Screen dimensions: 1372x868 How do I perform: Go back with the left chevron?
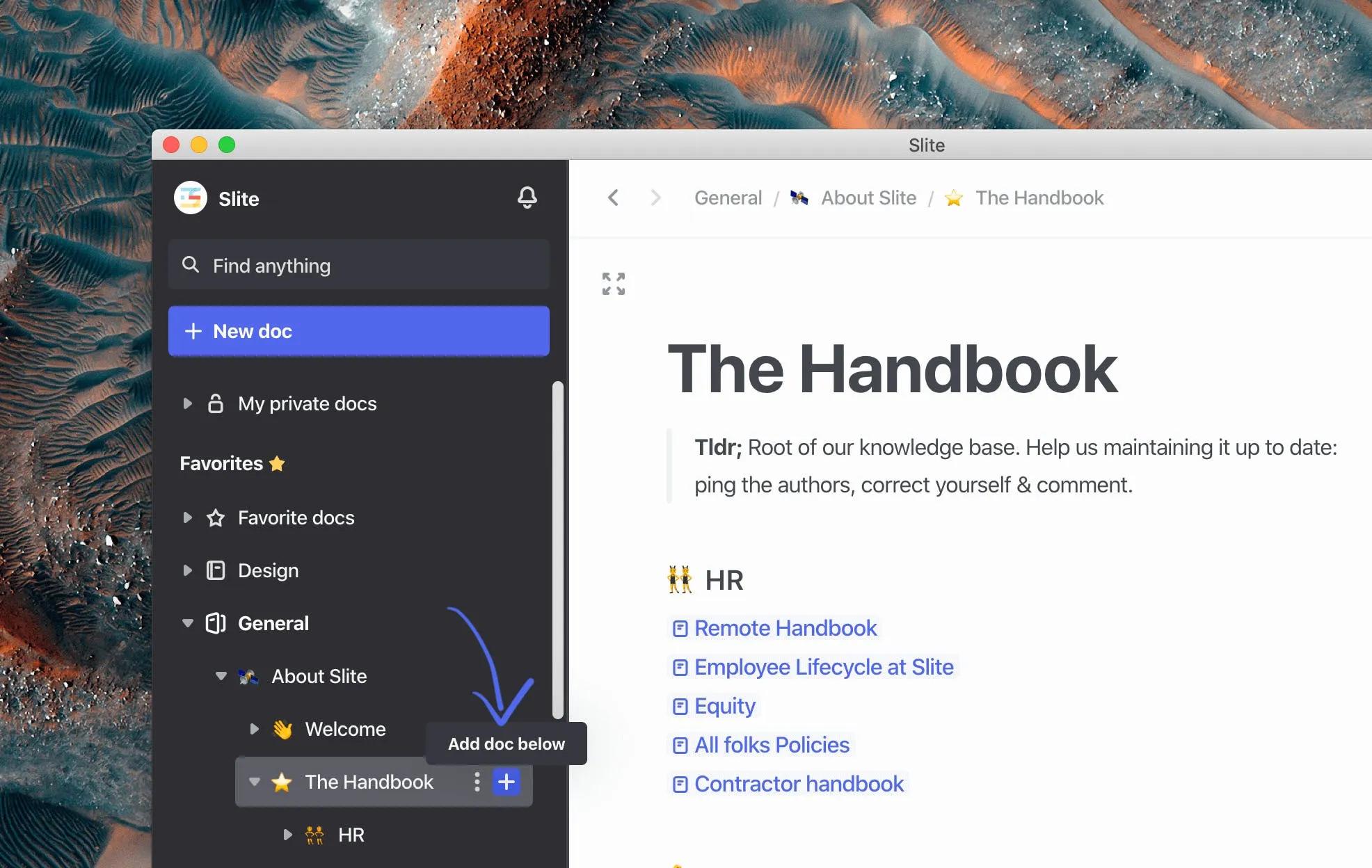[613, 198]
